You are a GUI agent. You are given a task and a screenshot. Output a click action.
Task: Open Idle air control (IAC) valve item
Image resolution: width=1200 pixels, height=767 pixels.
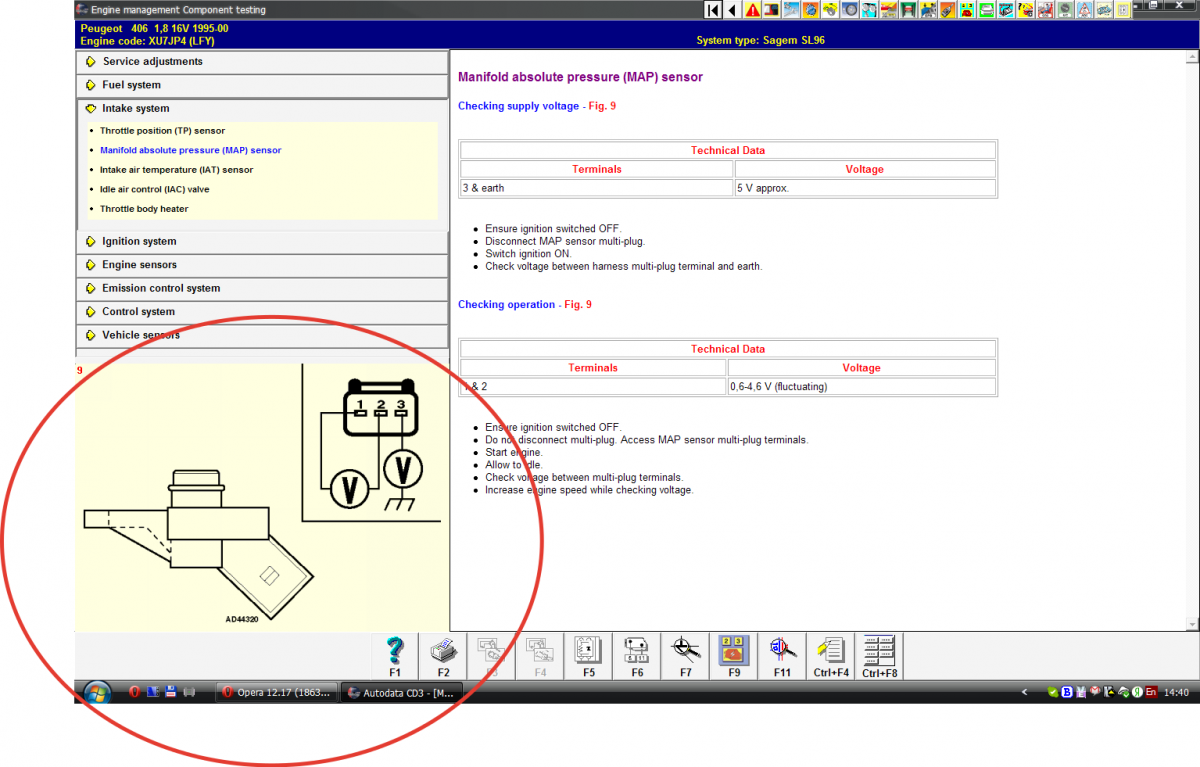point(154,189)
